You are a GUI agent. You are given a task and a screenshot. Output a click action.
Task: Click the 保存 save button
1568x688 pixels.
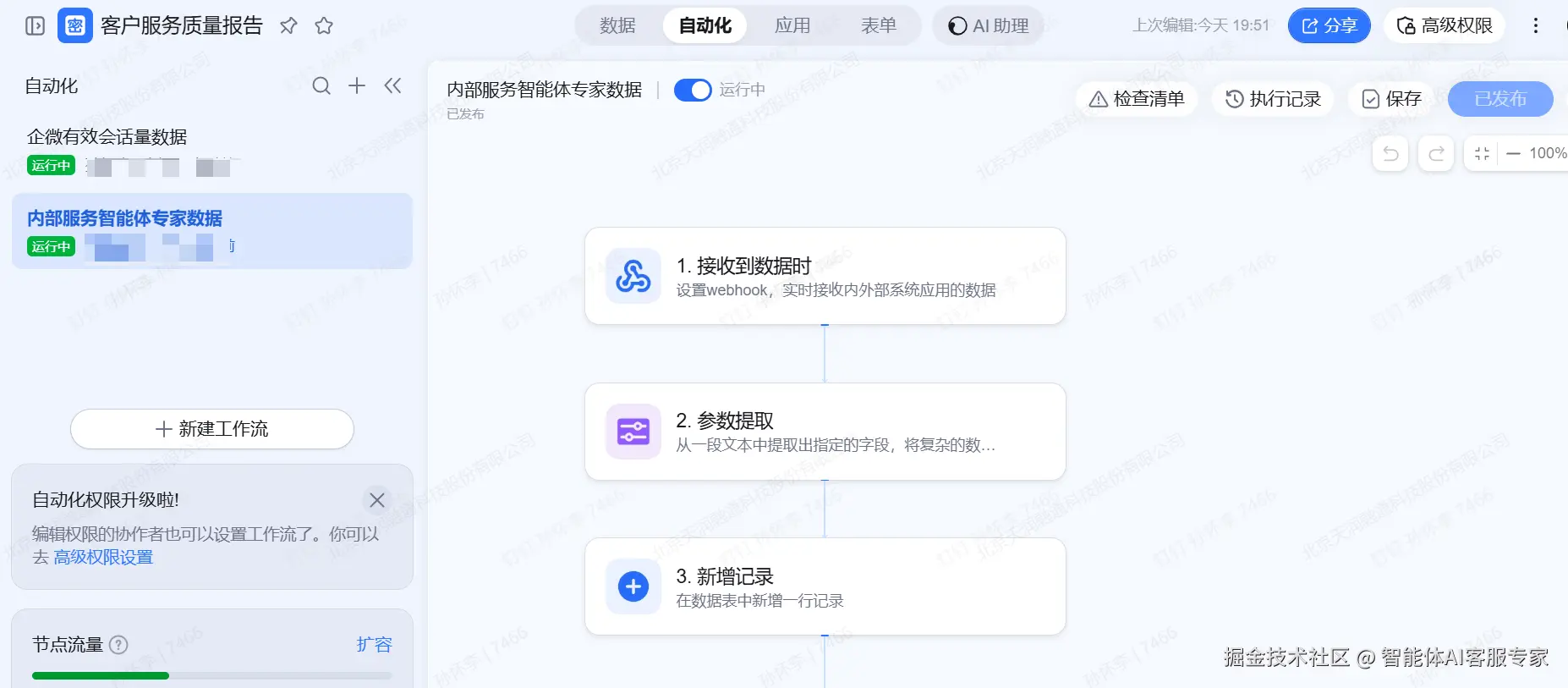click(x=1391, y=99)
